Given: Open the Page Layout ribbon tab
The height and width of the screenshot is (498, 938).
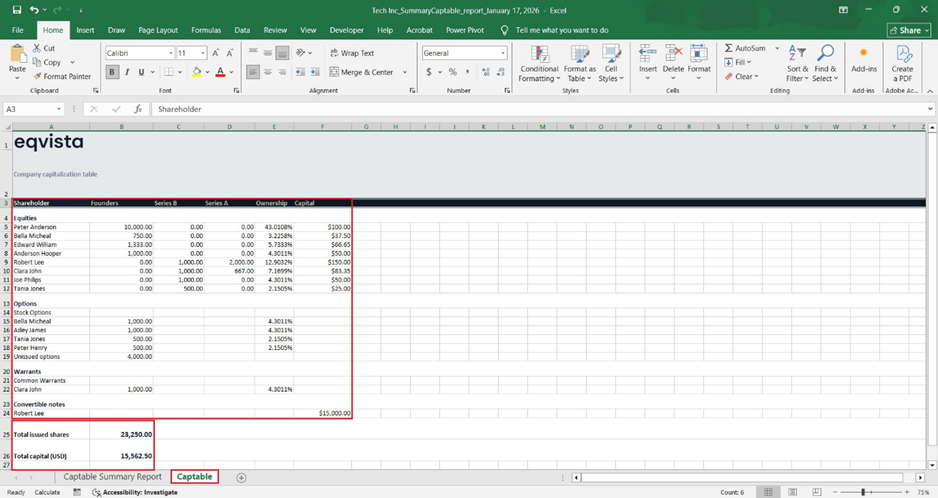Looking at the screenshot, I should click(x=158, y=31).
